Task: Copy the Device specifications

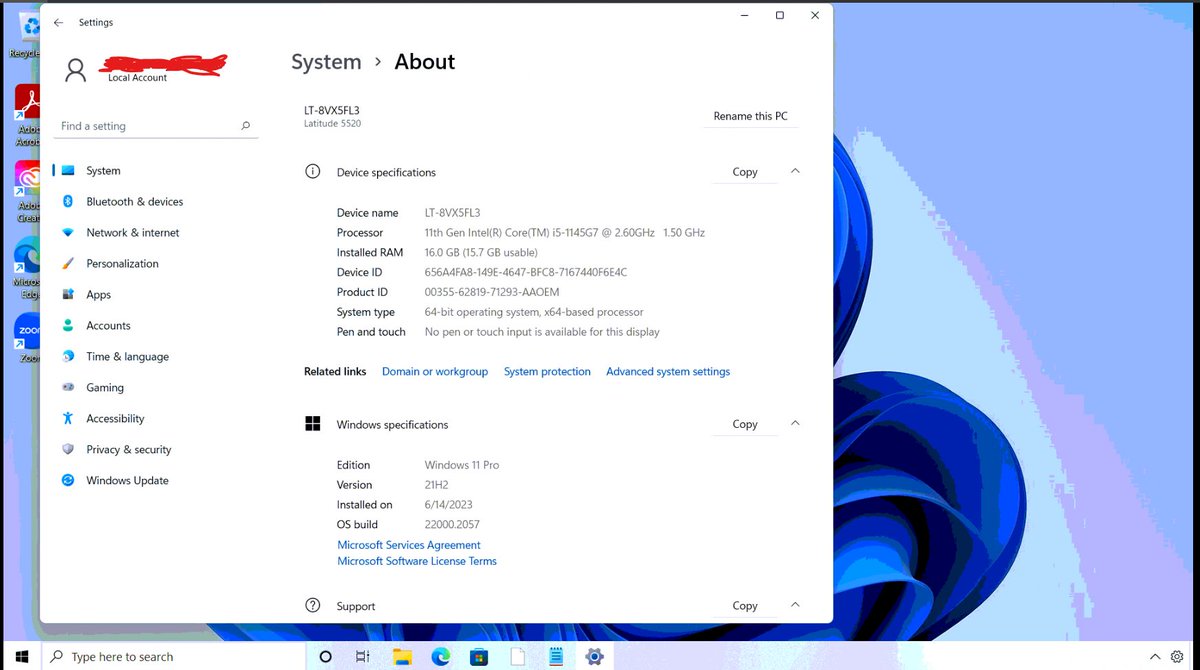Action: click(745, 172)
